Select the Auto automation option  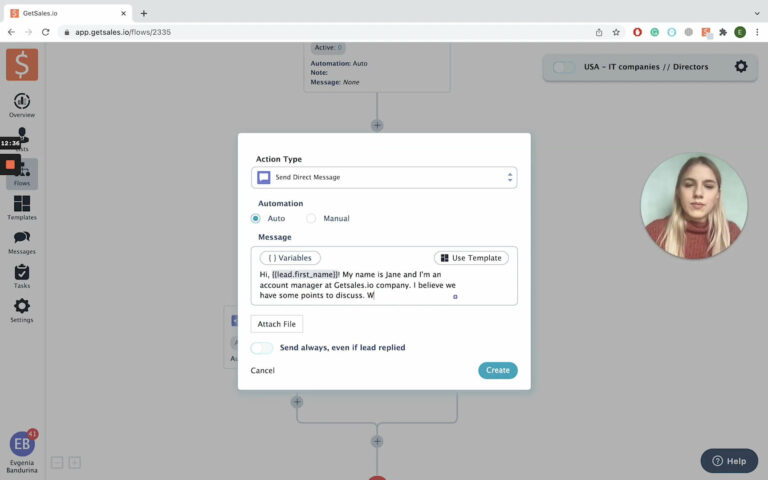[x=256, y=218]
